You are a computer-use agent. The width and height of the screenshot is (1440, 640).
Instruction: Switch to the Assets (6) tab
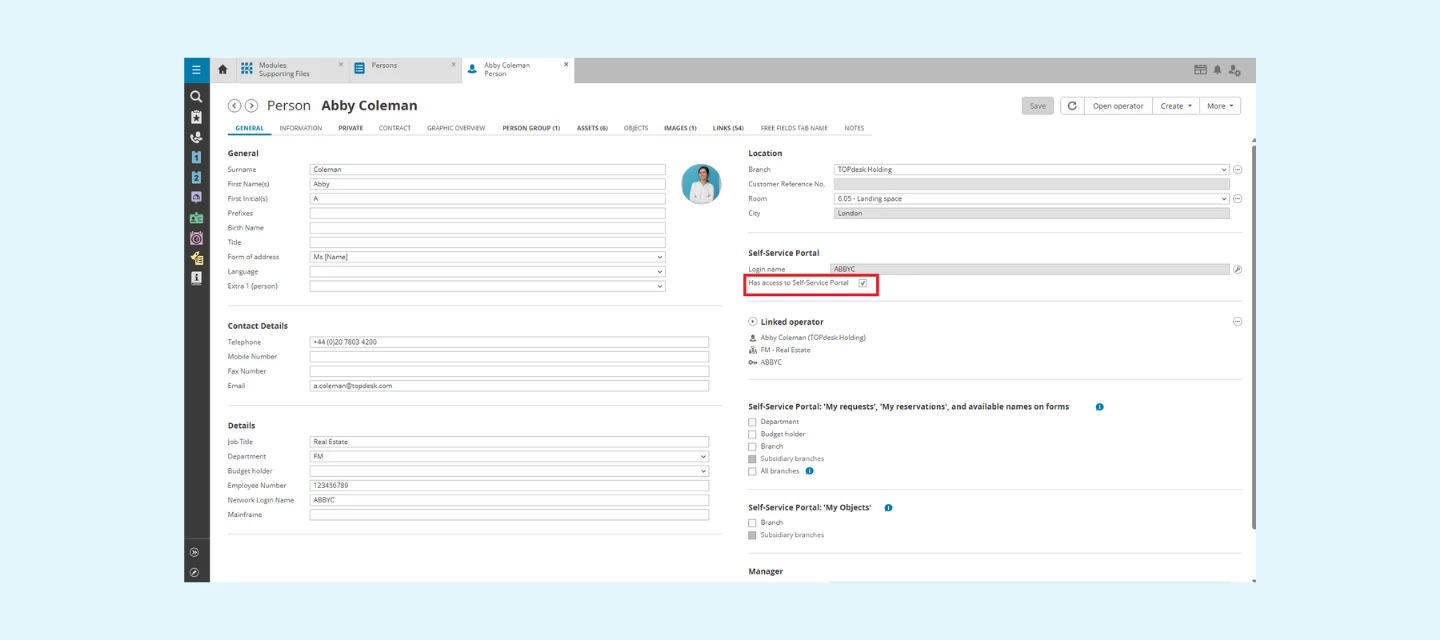click(x=592, y=128)
